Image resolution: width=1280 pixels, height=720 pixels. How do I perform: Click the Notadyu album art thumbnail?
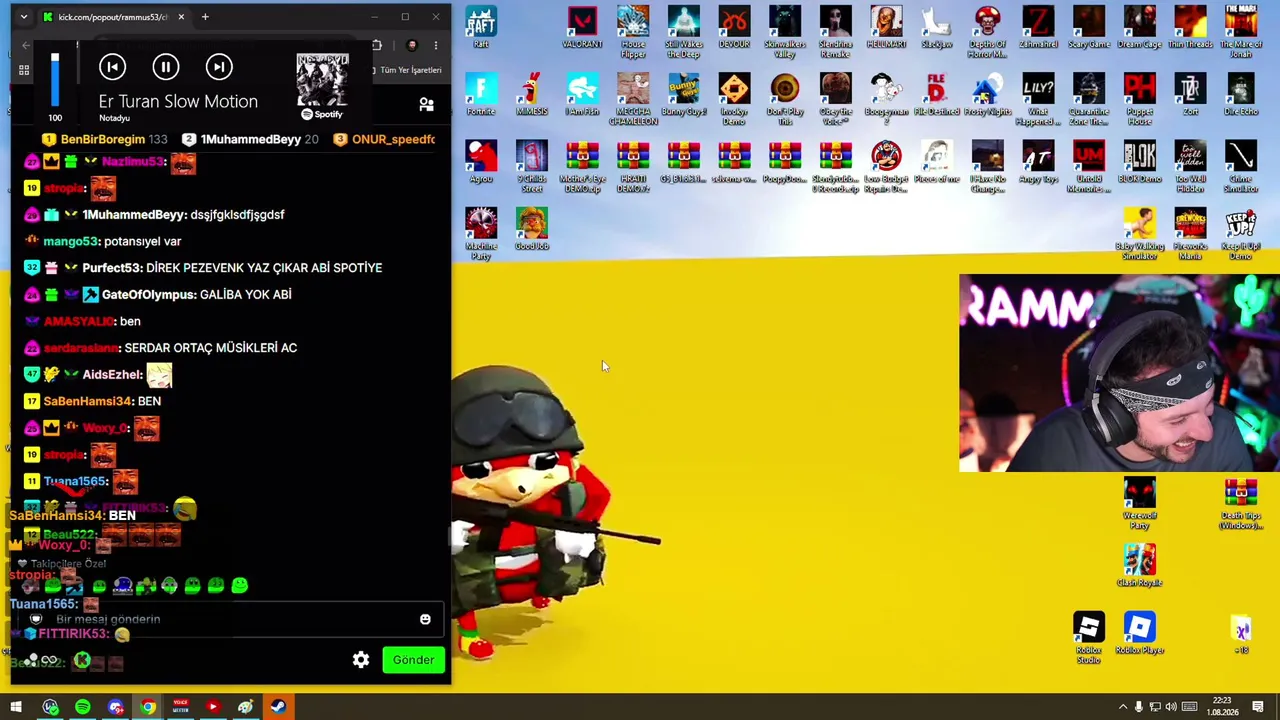click(322, 81)
